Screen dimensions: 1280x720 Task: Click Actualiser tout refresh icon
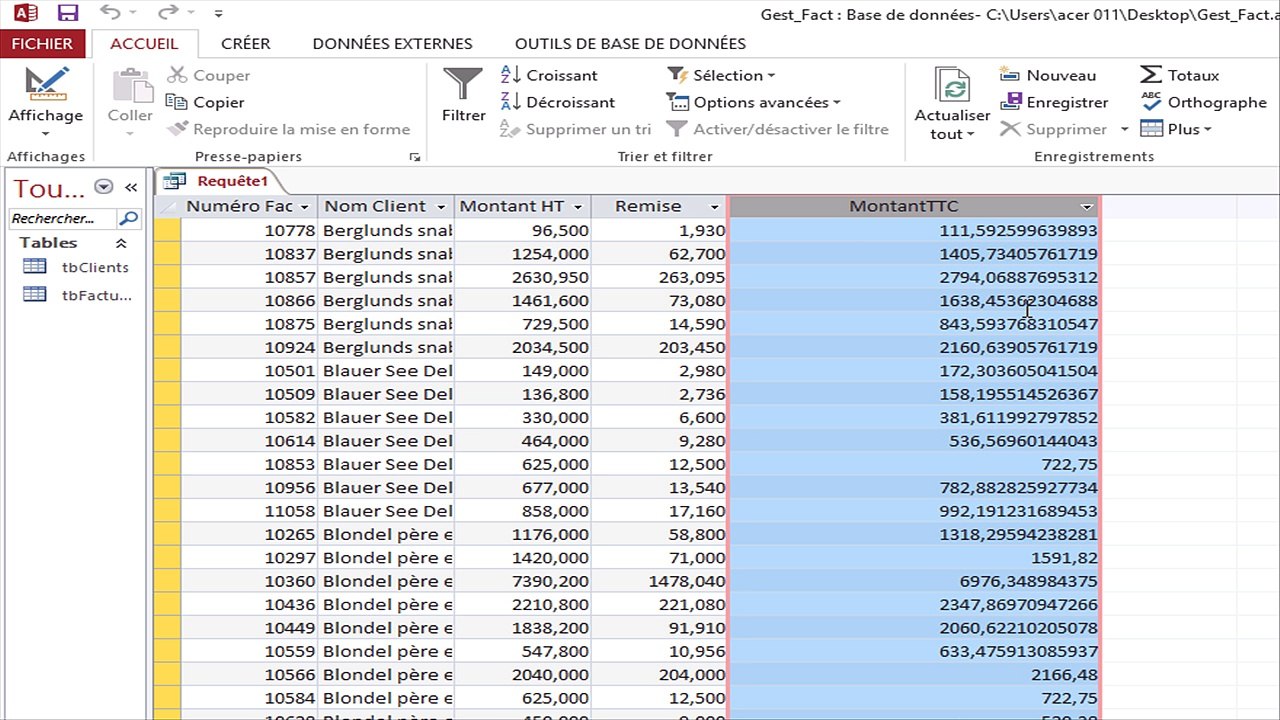click(952, 88)
